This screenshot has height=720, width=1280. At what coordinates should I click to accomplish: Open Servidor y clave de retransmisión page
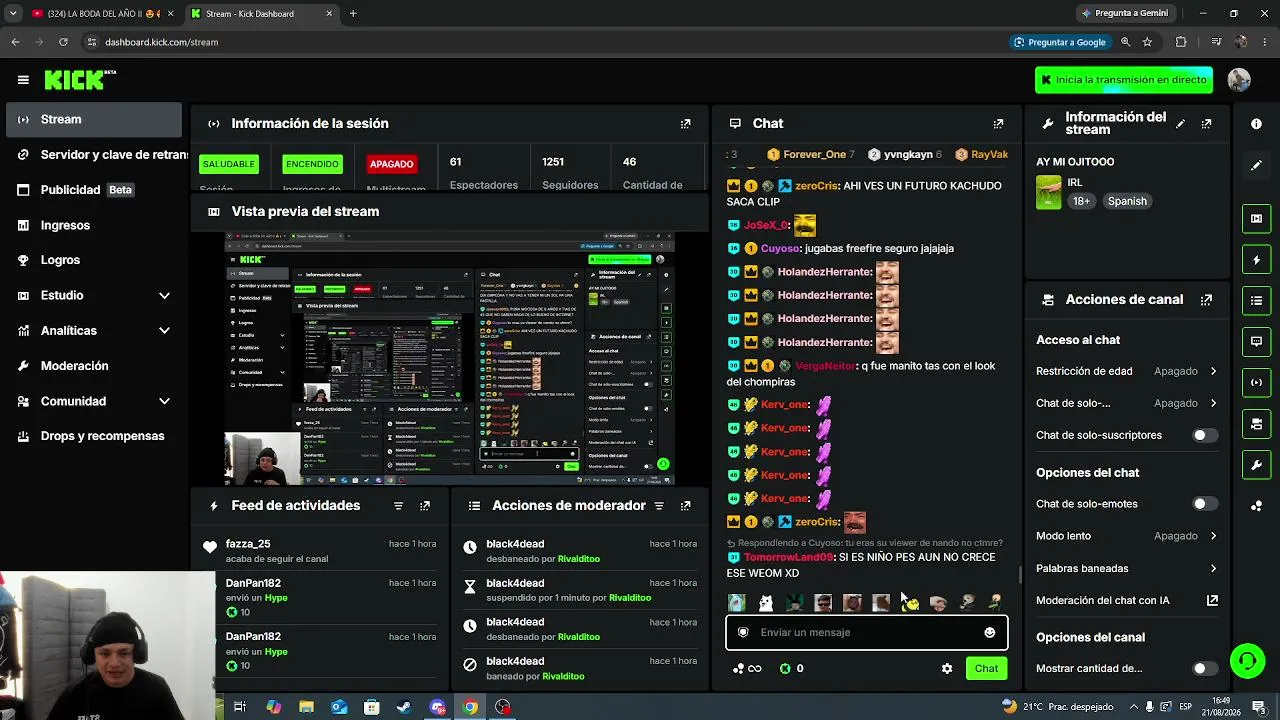[95, 155]
